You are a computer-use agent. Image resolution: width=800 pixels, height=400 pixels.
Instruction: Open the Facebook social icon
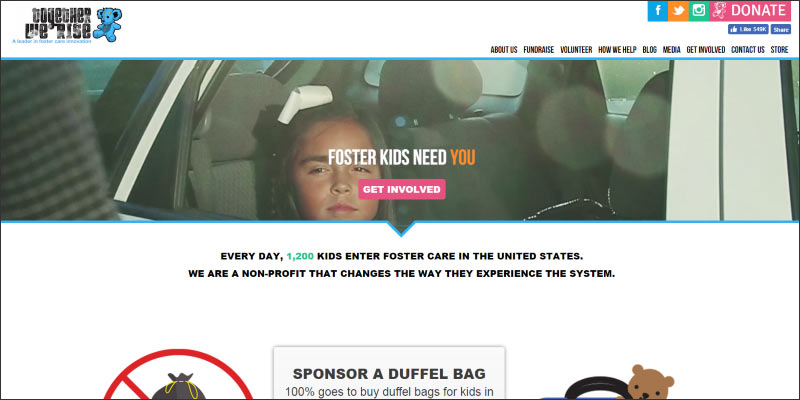658,11
